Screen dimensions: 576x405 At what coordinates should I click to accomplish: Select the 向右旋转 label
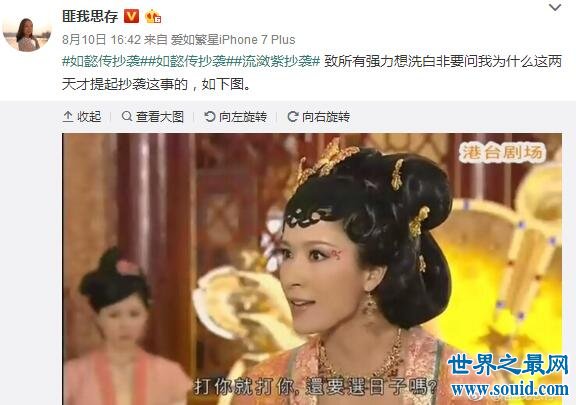[x=326, y=117]
